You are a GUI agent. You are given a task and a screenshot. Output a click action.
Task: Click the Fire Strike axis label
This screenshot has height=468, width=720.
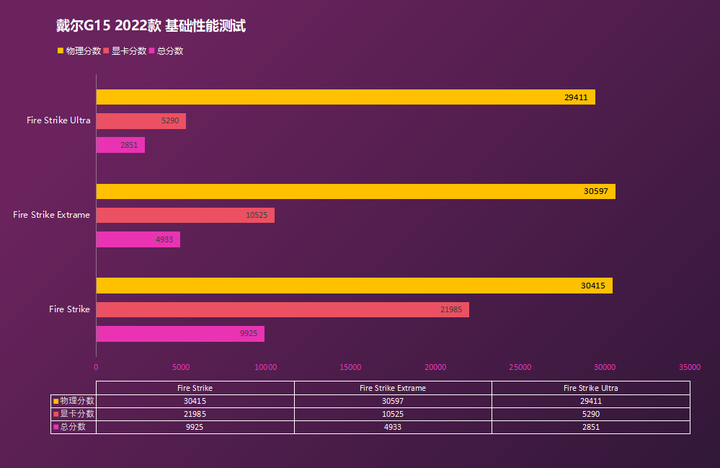point(69,309)
